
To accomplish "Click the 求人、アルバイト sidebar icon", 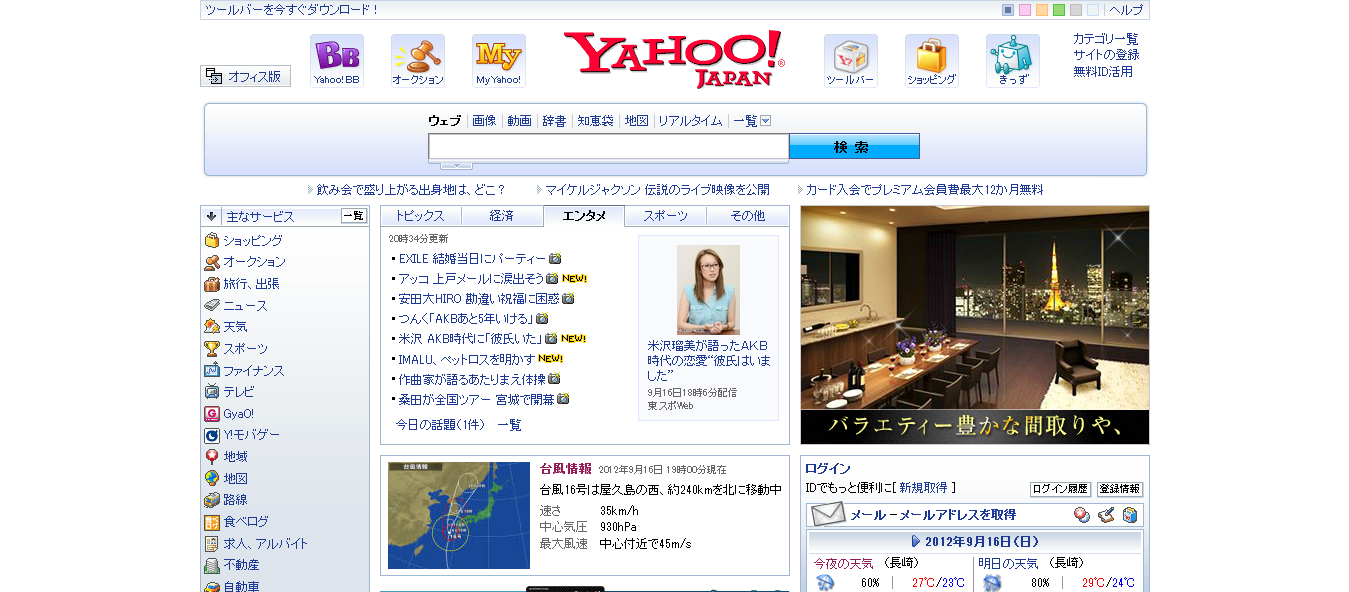I will pos(212,543).
